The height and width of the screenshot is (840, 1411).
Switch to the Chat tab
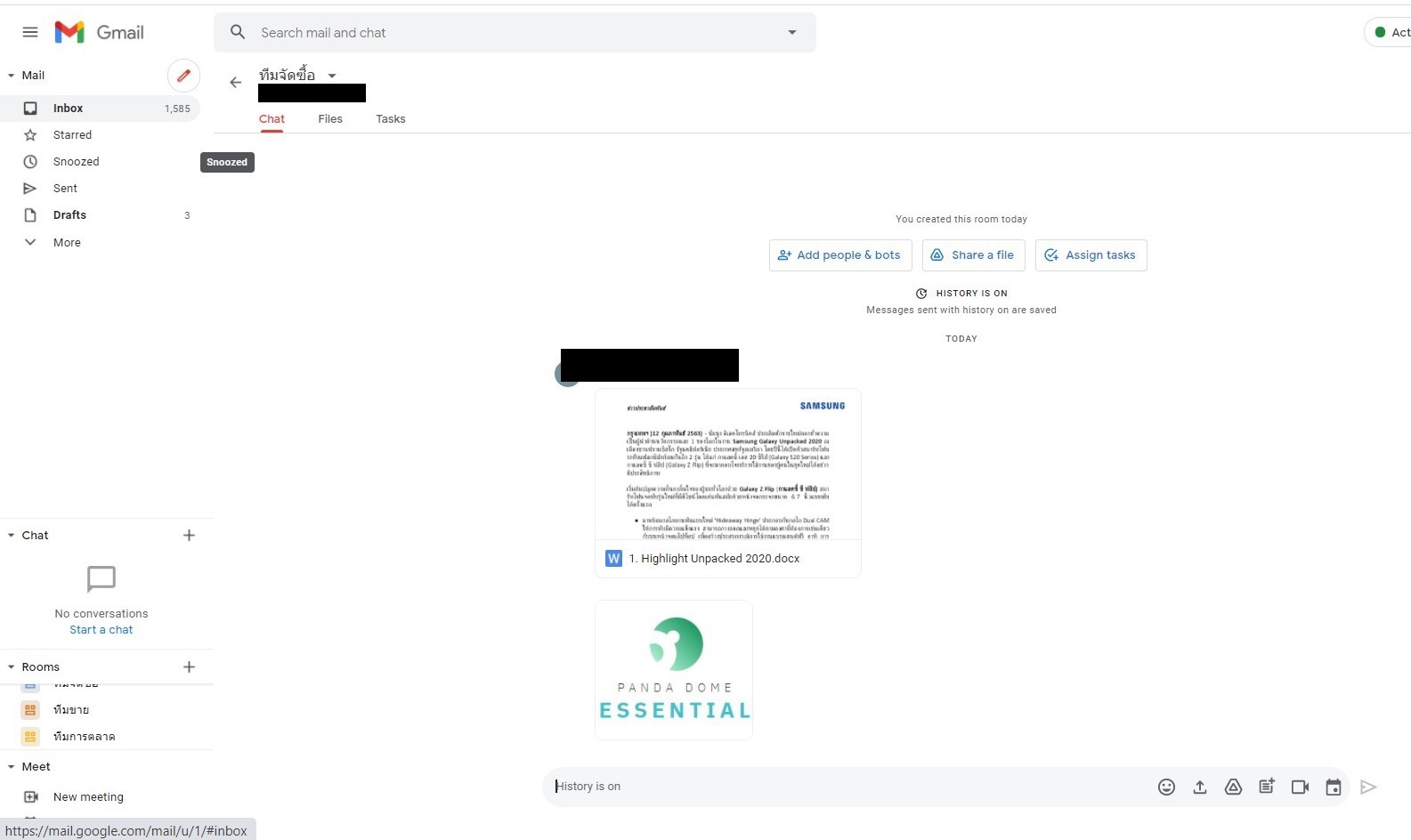pos(272,119)
